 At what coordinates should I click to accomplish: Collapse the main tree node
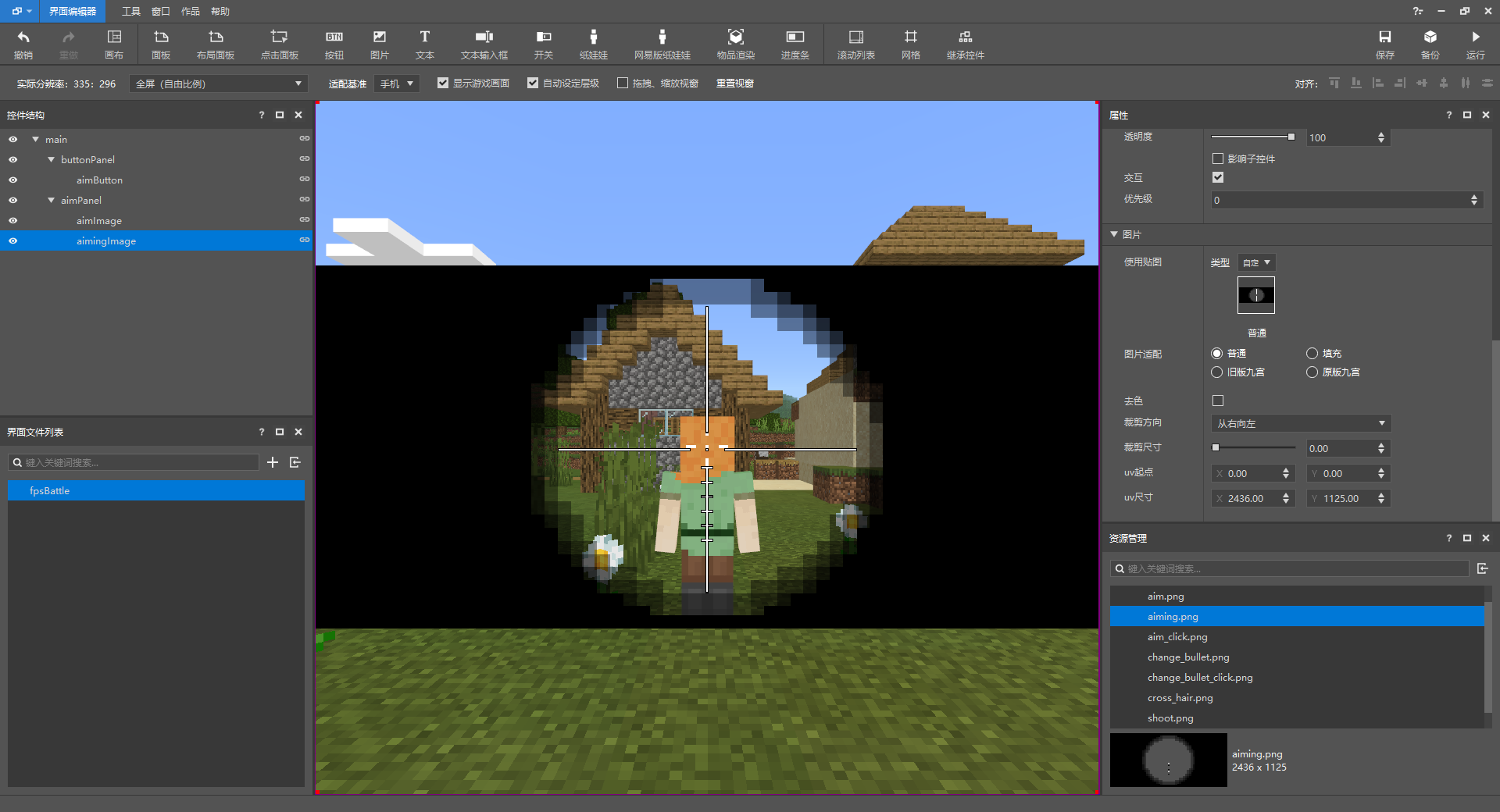[36, 139]
